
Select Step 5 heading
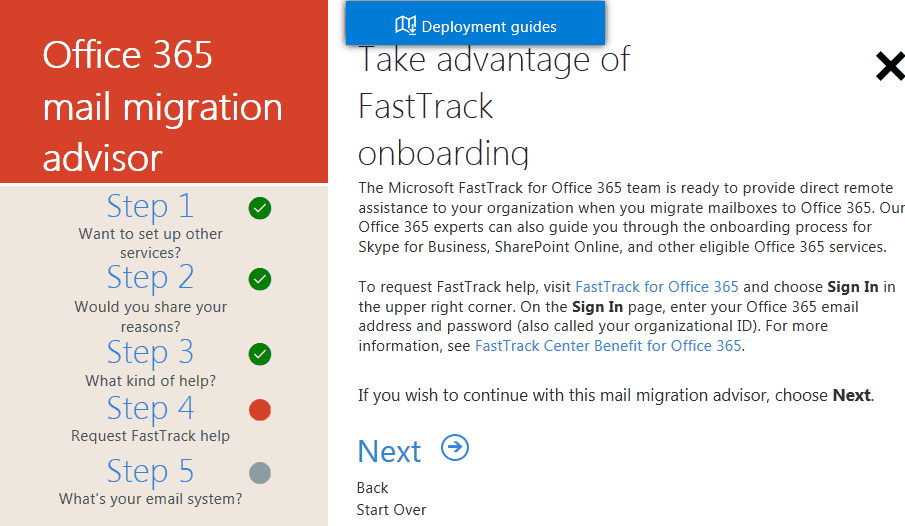[x=150, y=471]
